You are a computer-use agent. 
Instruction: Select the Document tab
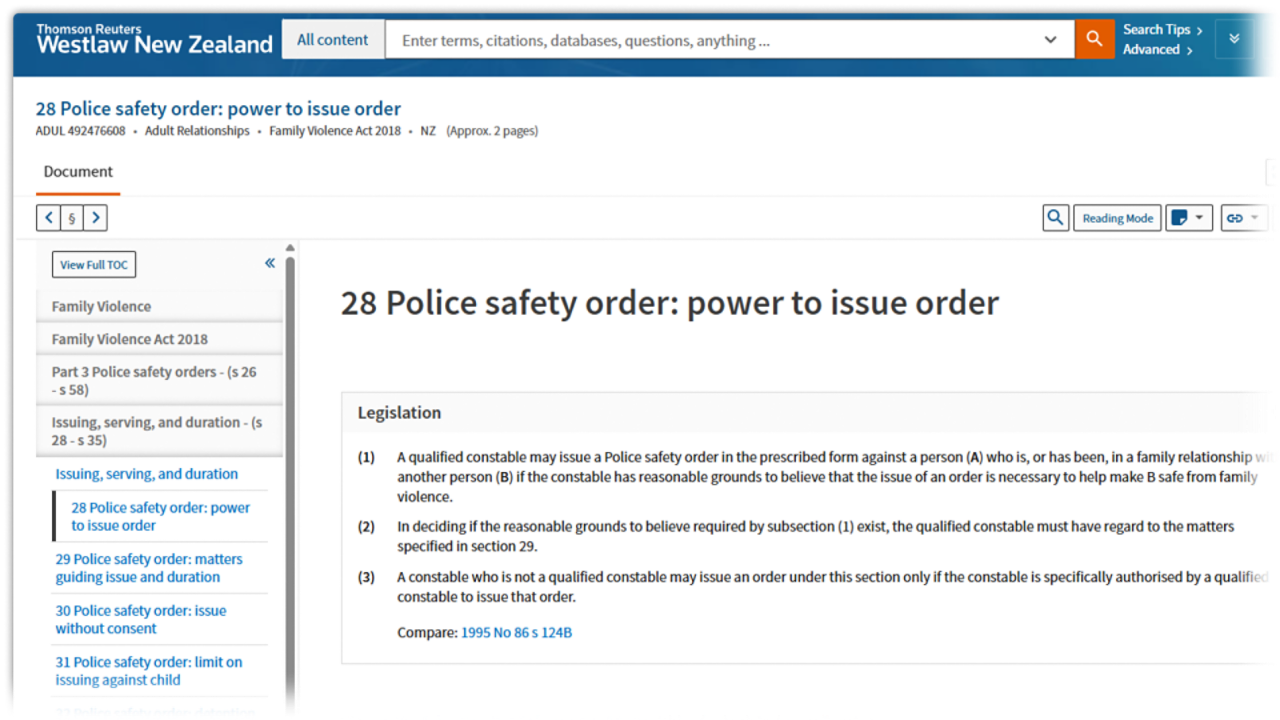click(78, 172)
